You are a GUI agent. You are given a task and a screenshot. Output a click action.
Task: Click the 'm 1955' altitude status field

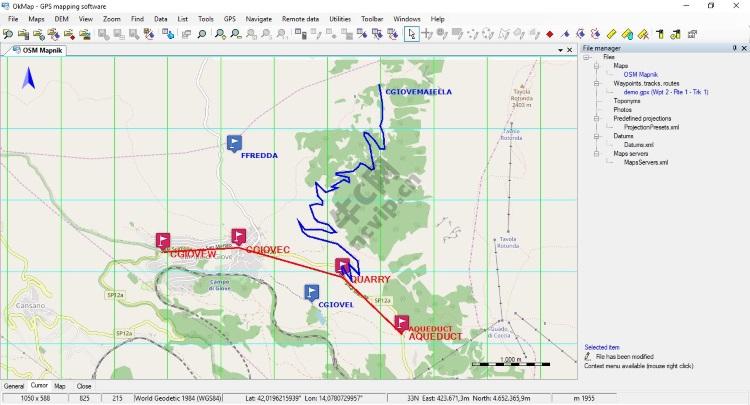(x=584, y=398)
